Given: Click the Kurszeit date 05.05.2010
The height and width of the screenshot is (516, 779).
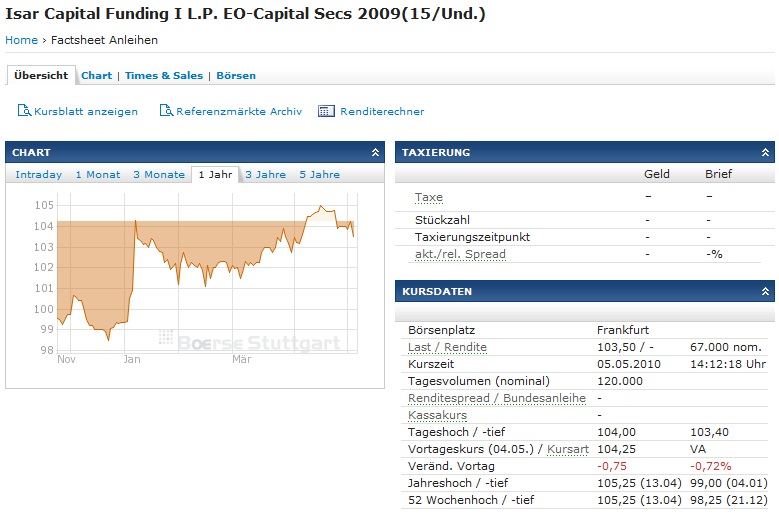Looking at the screenshot, I should (x=629, y=364).
